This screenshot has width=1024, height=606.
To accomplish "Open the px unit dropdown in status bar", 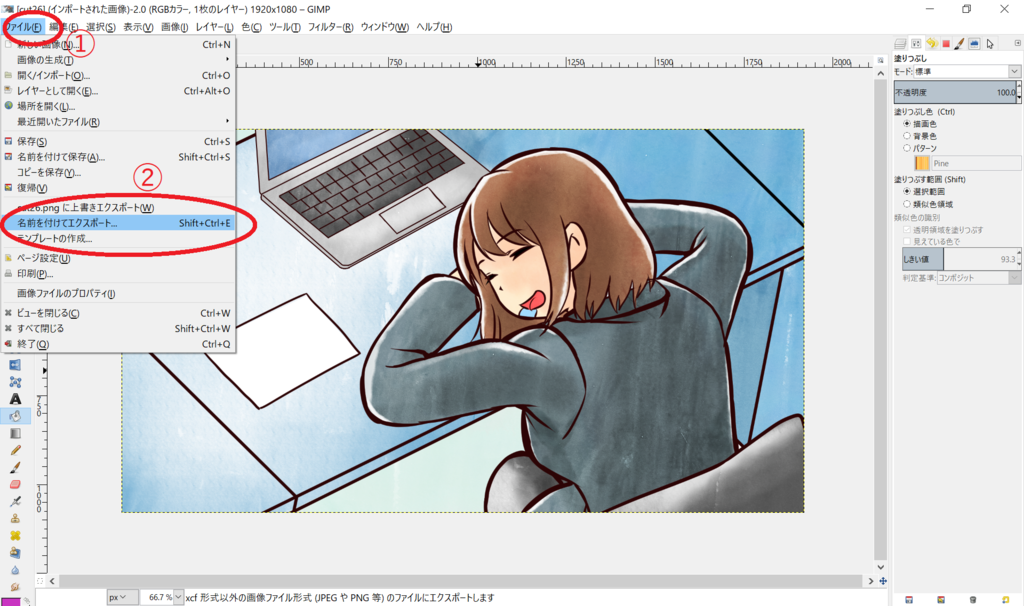I will (122, 597).
